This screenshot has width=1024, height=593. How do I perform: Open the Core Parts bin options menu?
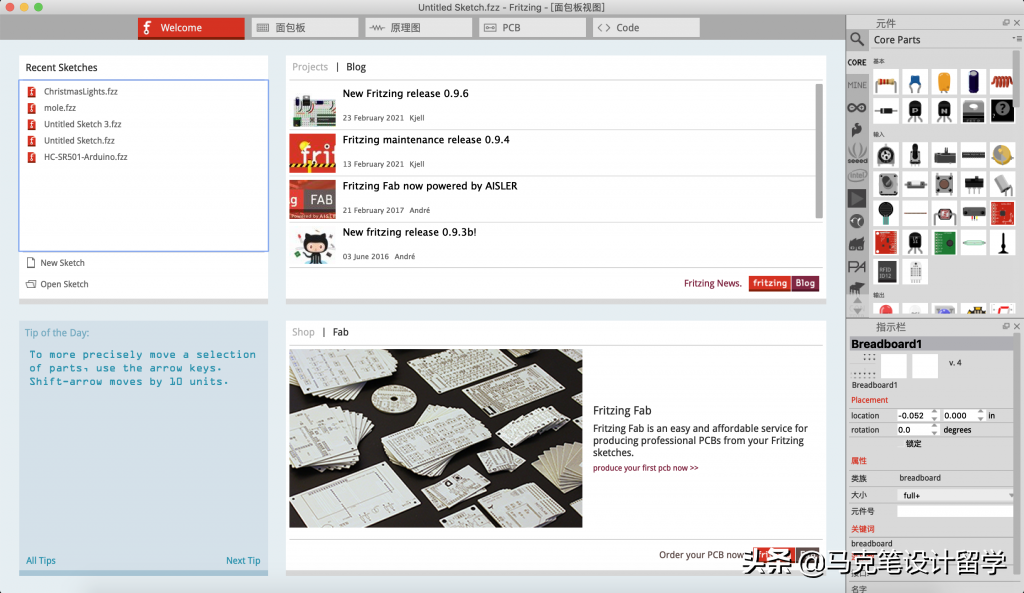1016,39
